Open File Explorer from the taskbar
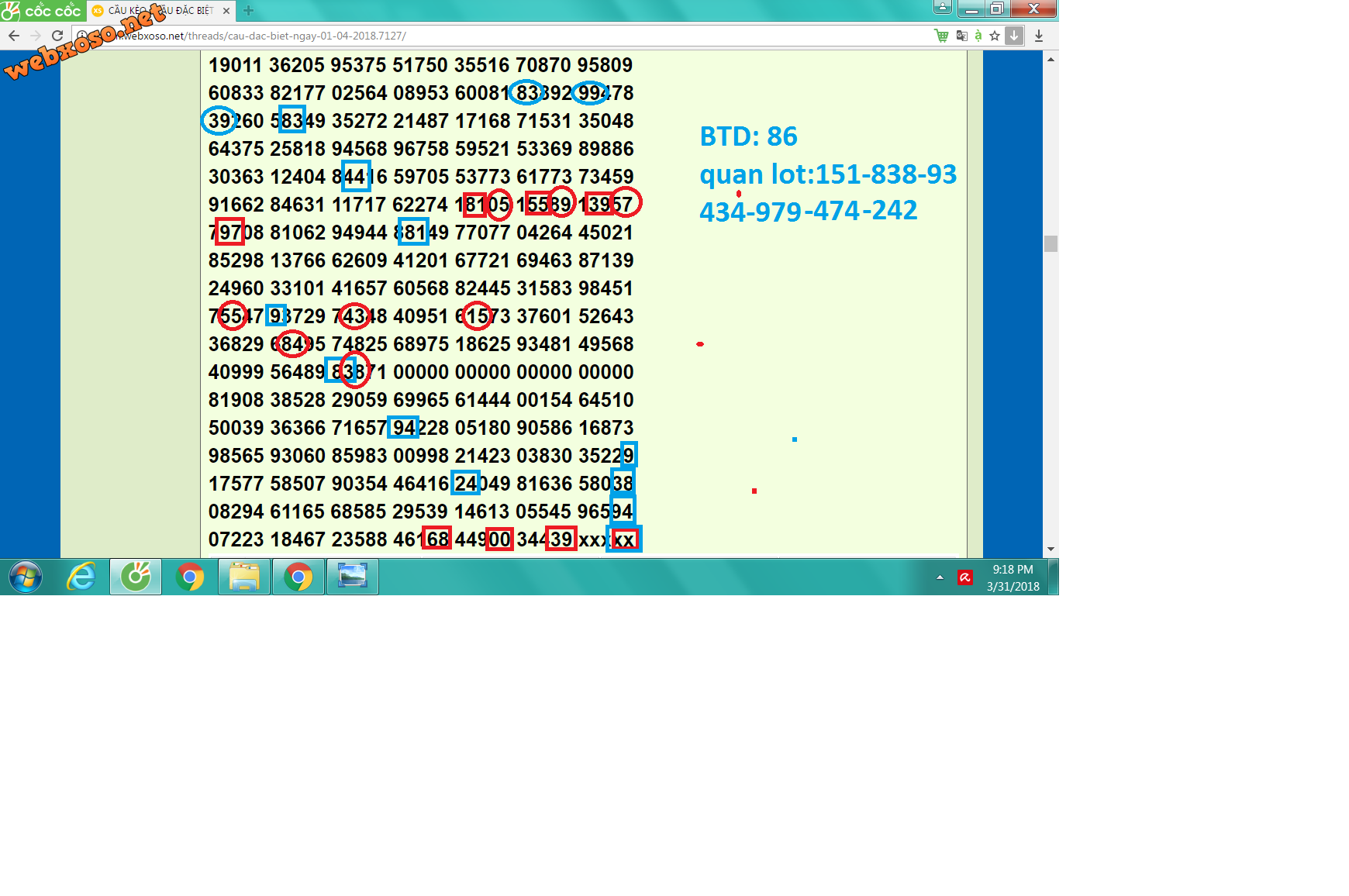This screenshot has width=1349, height=896. tap(244, 577)
